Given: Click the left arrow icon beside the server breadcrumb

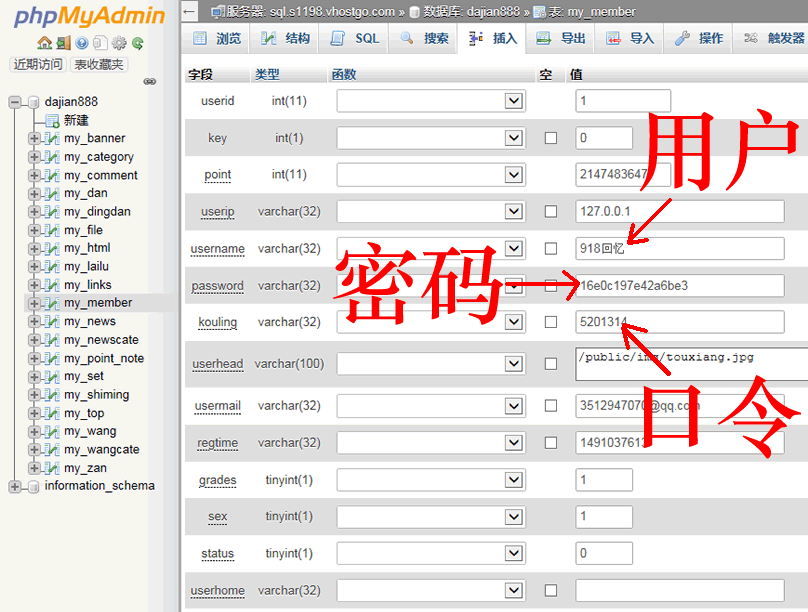Looking at the screenshot, I should 190,11.
